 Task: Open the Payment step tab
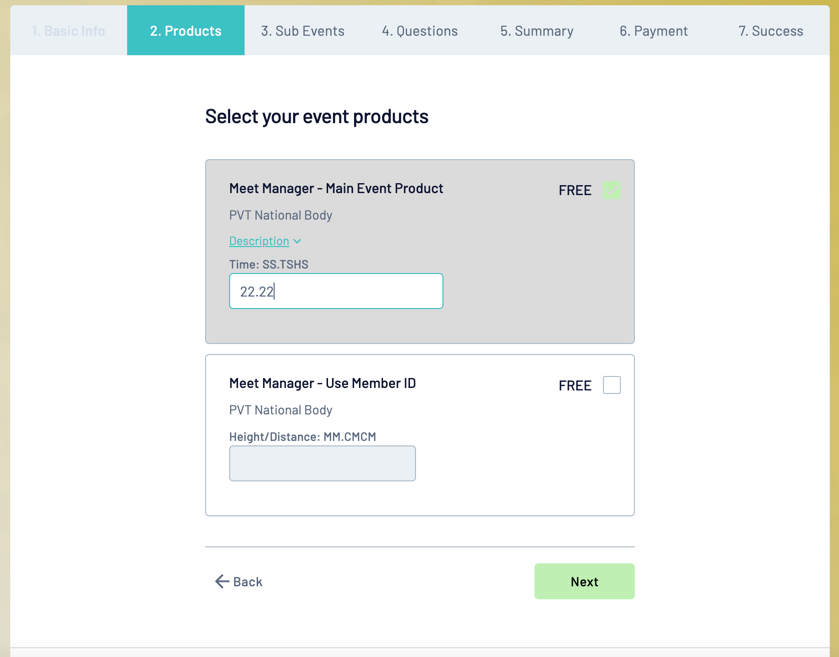[x=653, y=31]
